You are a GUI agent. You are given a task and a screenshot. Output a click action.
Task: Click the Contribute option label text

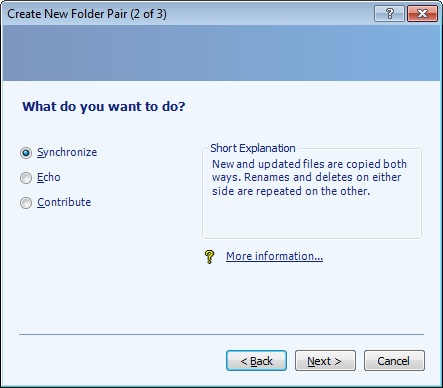pyautogui.click(x=64, y=202)
